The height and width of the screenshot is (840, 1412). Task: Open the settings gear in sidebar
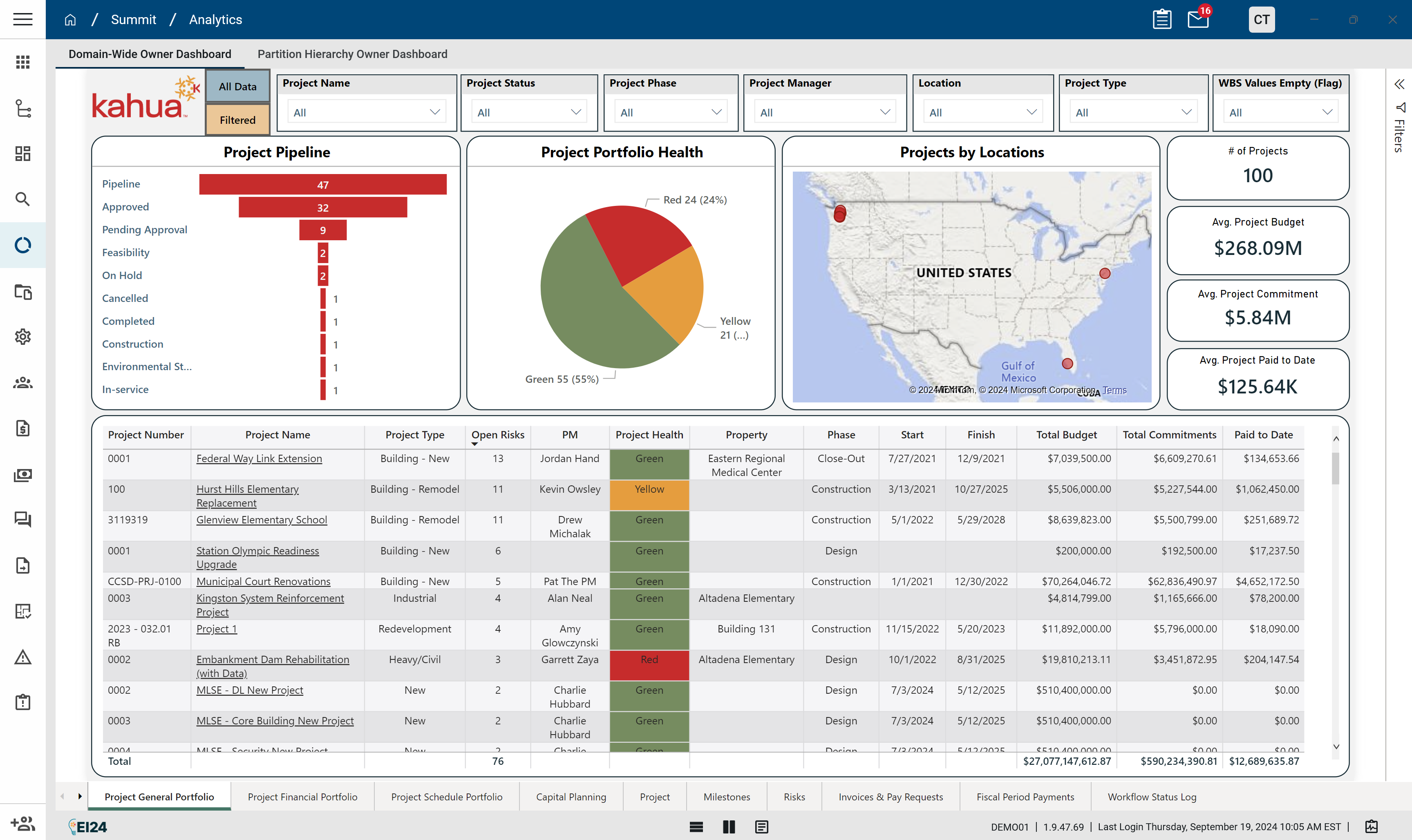[x=22, y=337]
